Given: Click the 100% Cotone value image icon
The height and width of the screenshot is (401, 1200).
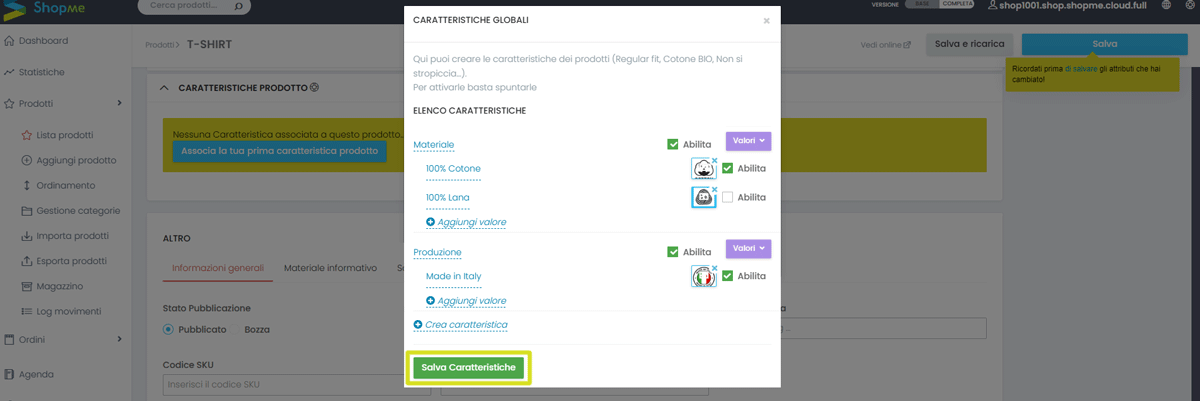Looking at the screenshot, I should (x=703, y=168).
